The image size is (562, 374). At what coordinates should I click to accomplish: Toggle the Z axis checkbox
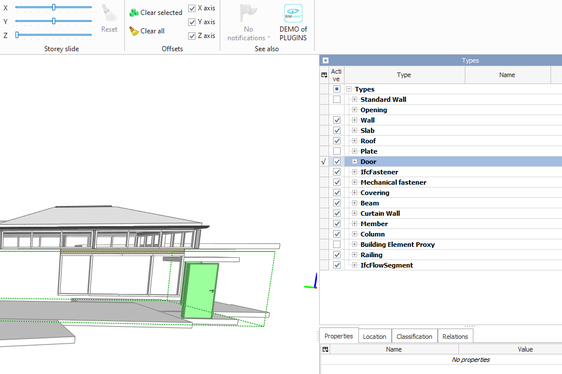[192, 35]
